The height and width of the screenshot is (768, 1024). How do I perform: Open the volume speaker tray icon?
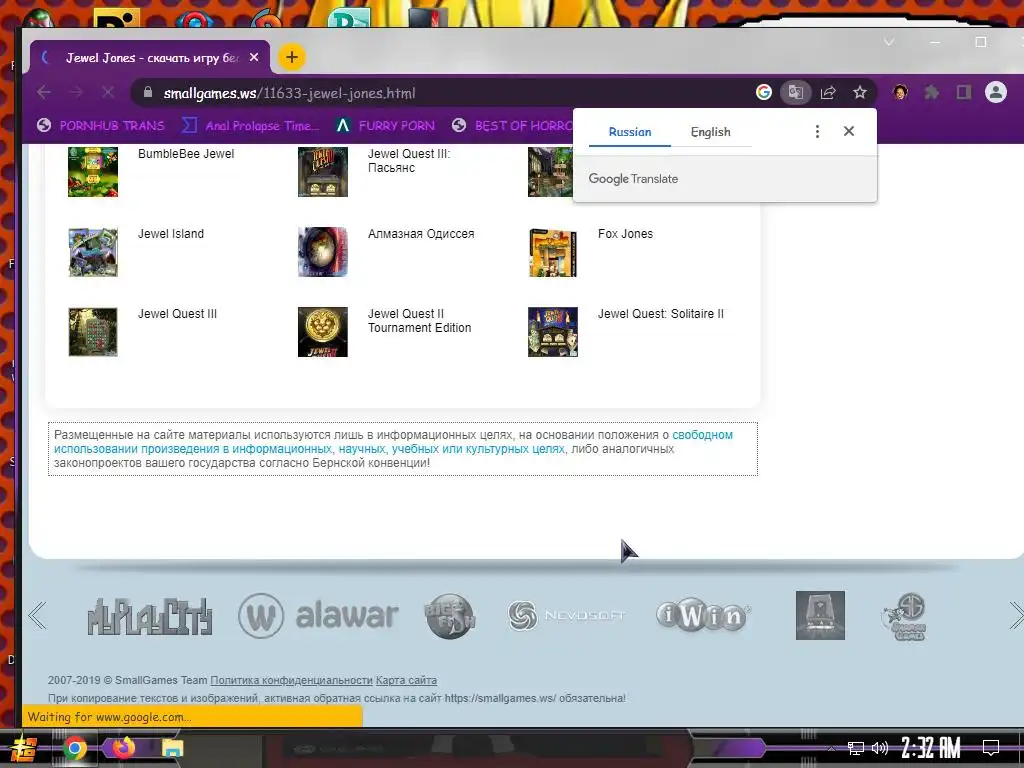coord(880,748)
